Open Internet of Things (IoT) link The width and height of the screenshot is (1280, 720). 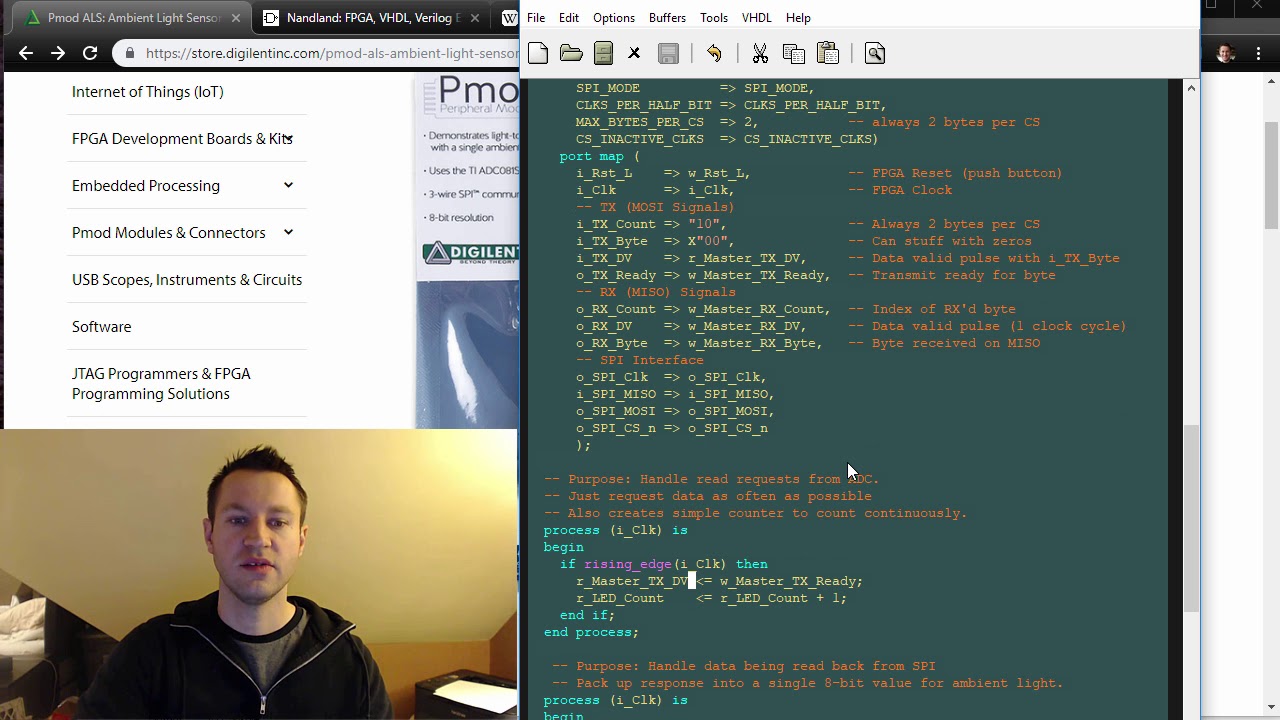tap(148, 92)
